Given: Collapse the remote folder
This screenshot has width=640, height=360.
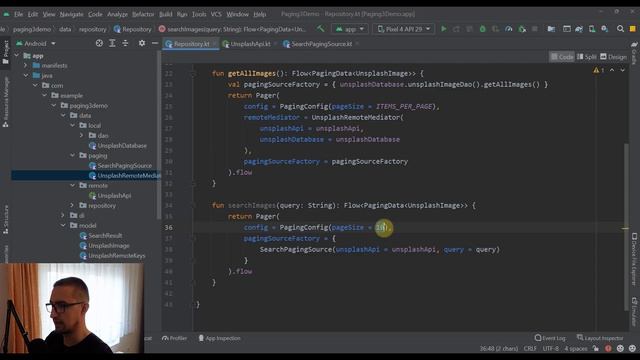Looking at the screenshot, I should point(72,185).
